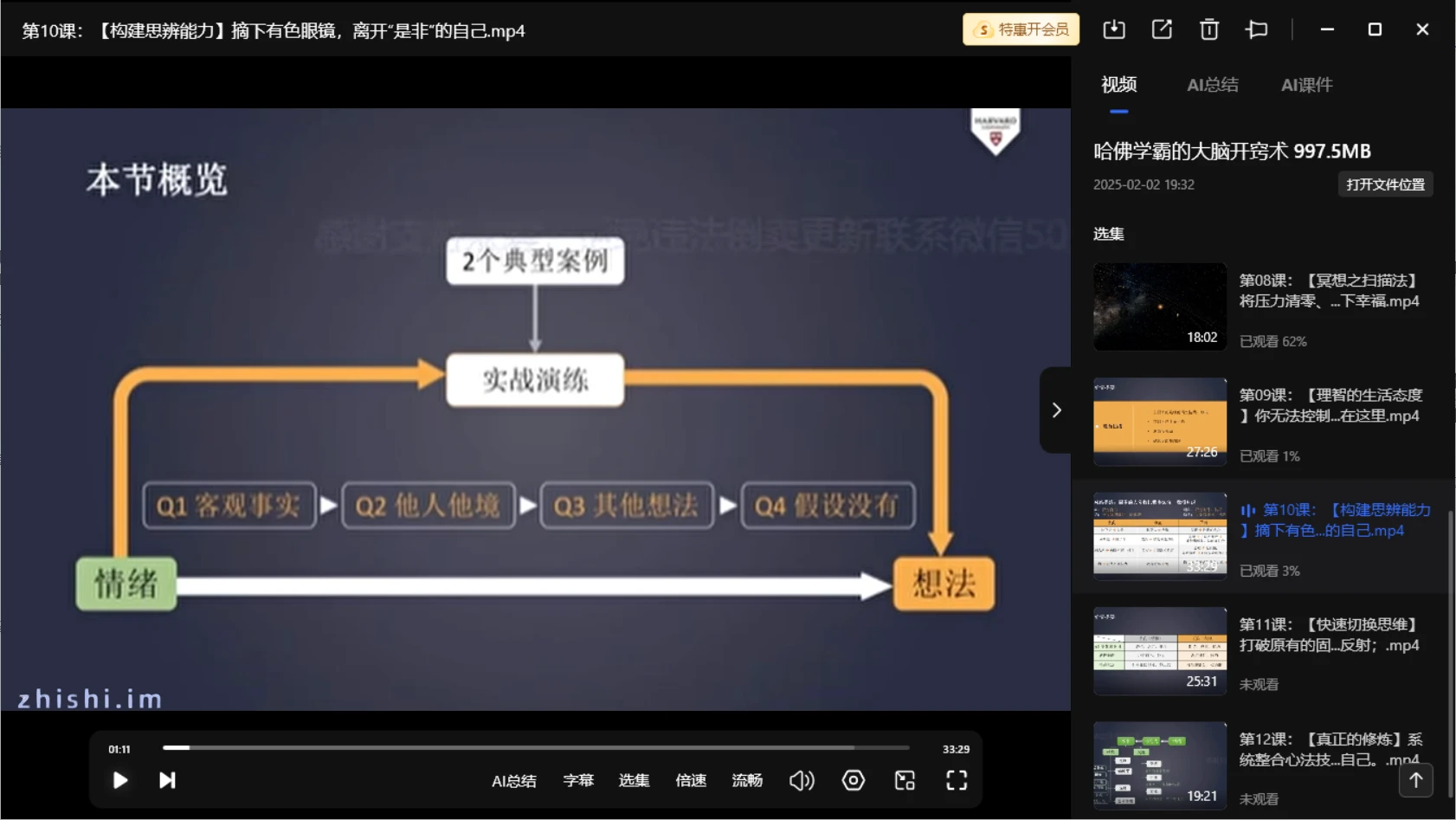
Task: Click the 选集 heading in side panel
Action: point(1108,234)
